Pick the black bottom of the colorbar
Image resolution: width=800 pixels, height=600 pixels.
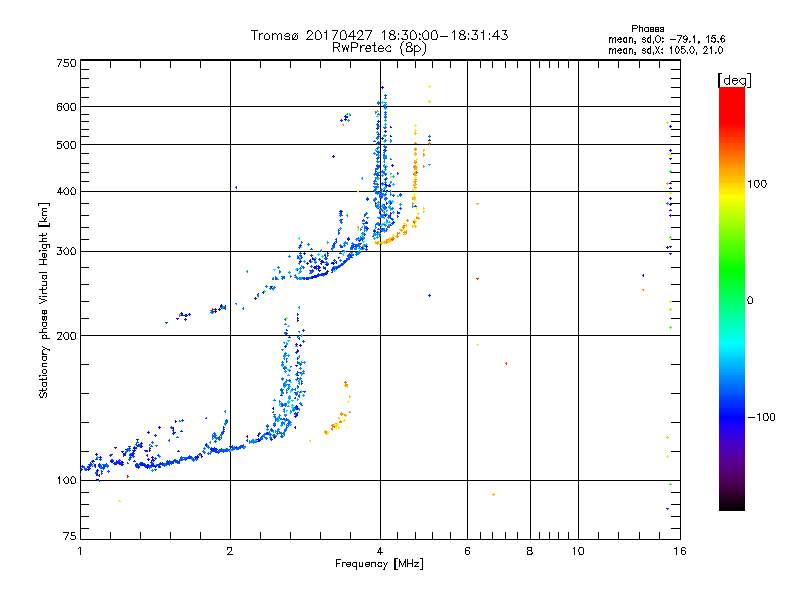pos(731,505)
